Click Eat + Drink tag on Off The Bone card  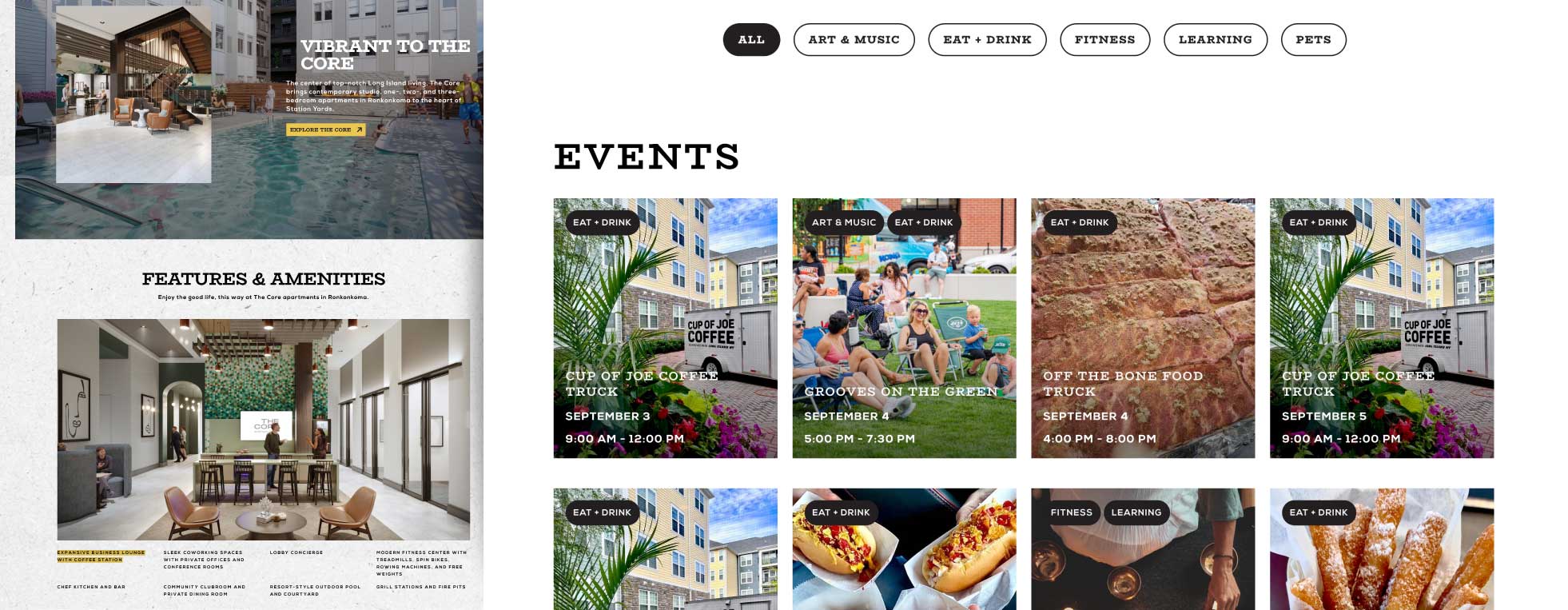click(1080, 222)
